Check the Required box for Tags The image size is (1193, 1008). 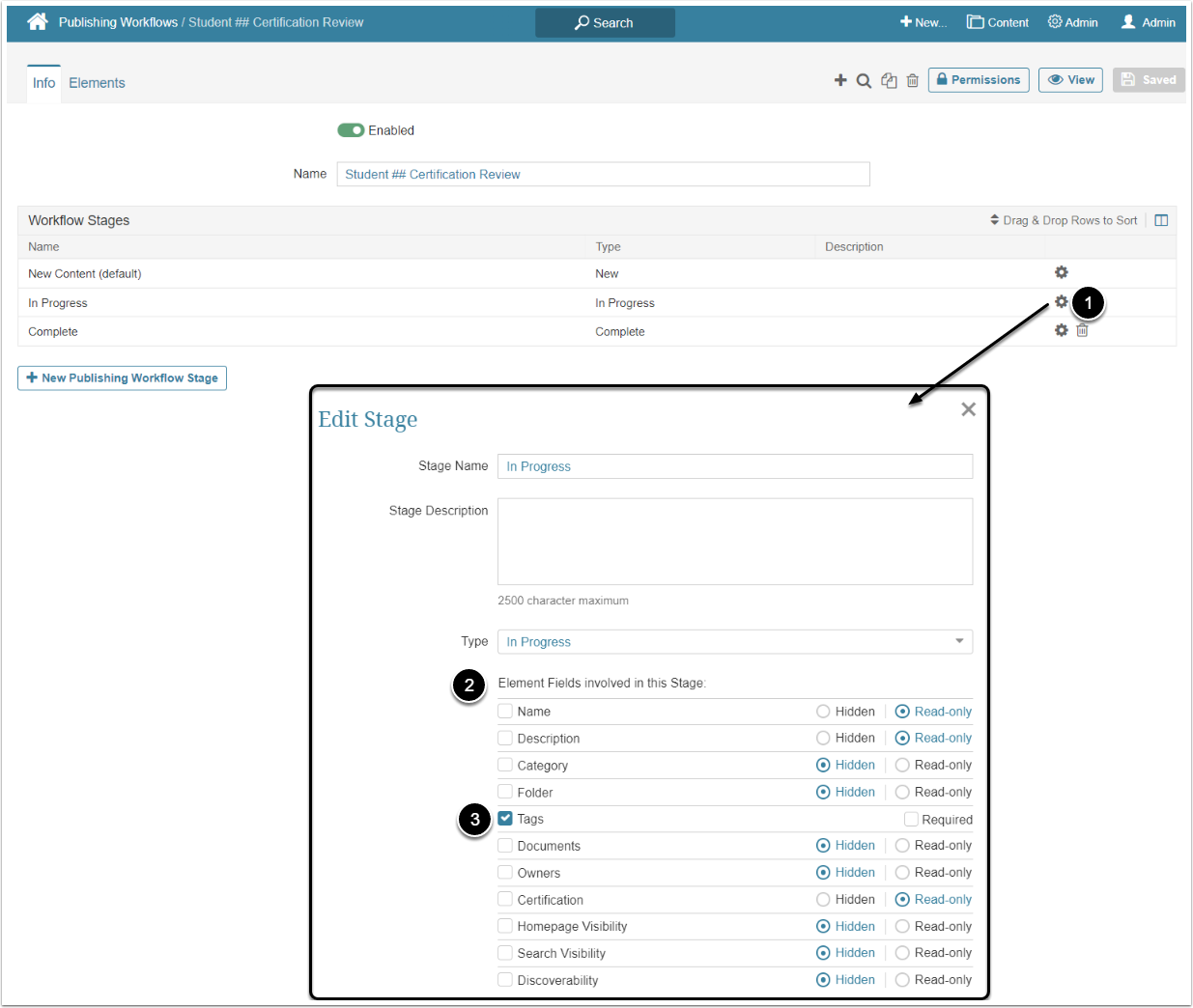(x=911, y=820)
